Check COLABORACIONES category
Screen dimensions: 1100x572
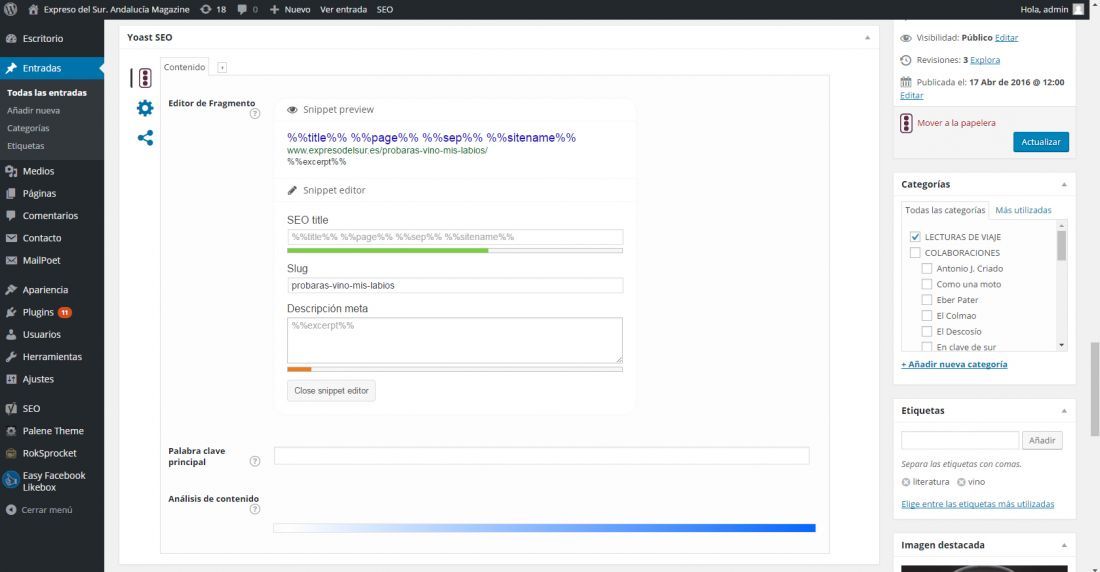pyautogui.click(x=915, y=253)
